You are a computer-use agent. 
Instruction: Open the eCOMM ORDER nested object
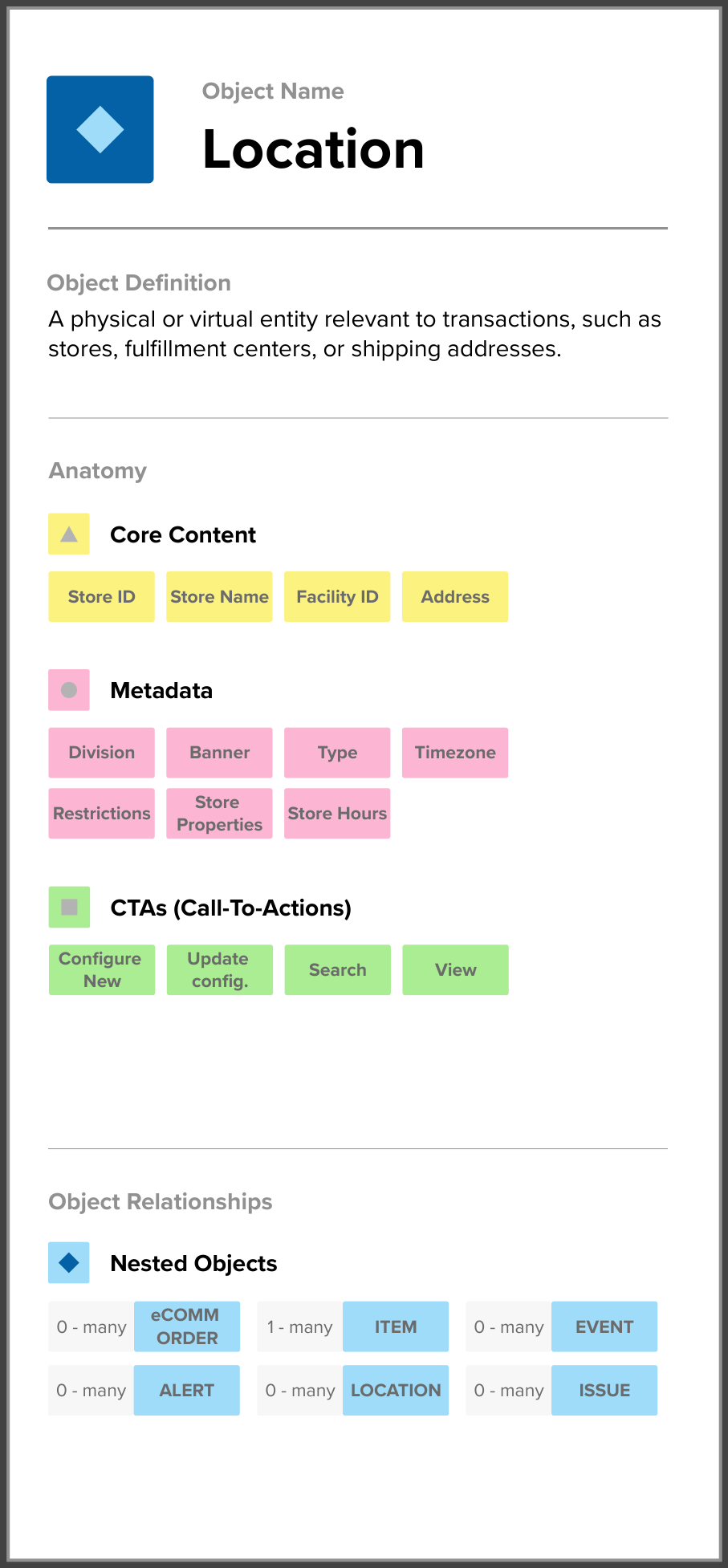pyautogui.click(x=187, y=1326)
